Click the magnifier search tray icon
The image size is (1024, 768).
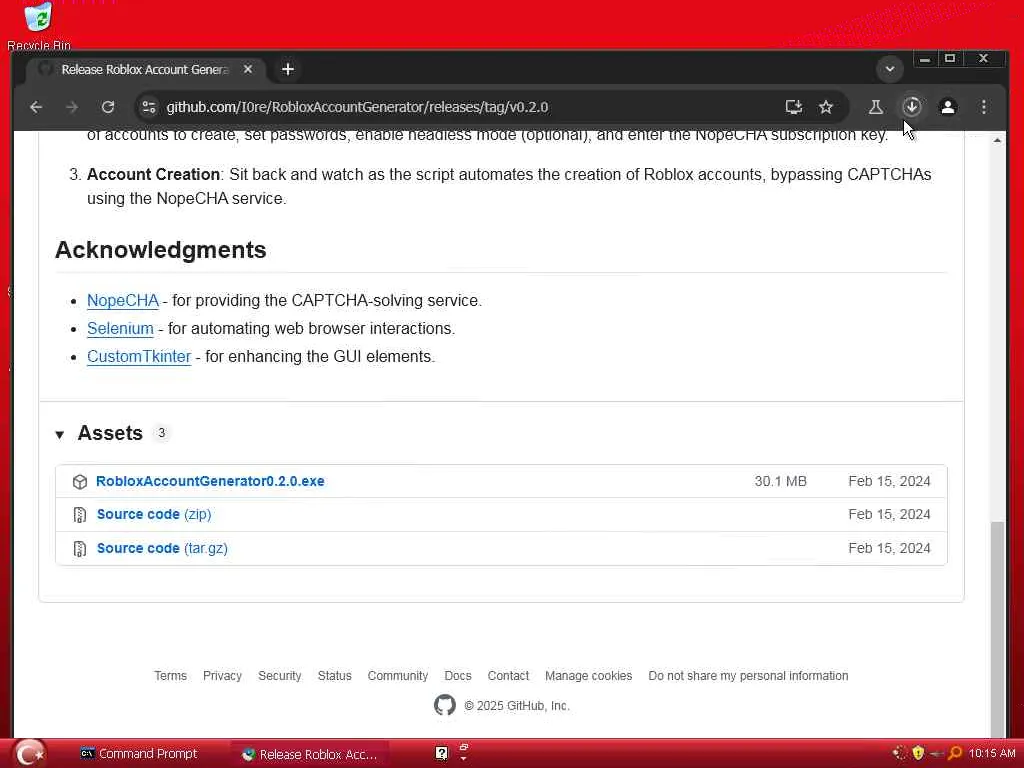point(955,753)
